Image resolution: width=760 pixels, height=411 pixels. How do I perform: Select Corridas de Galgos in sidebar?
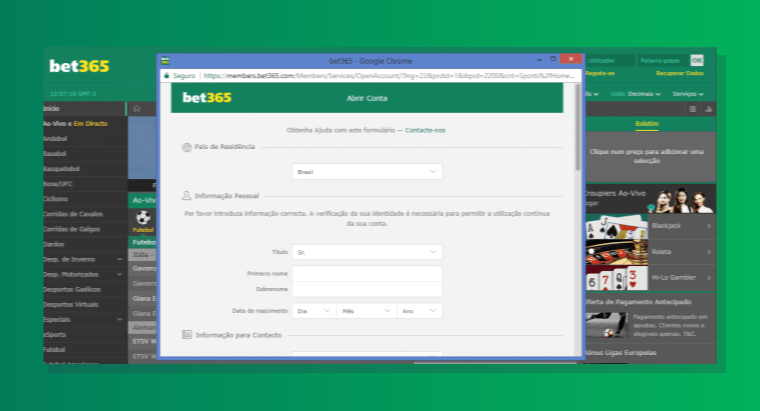coord(85,229)
